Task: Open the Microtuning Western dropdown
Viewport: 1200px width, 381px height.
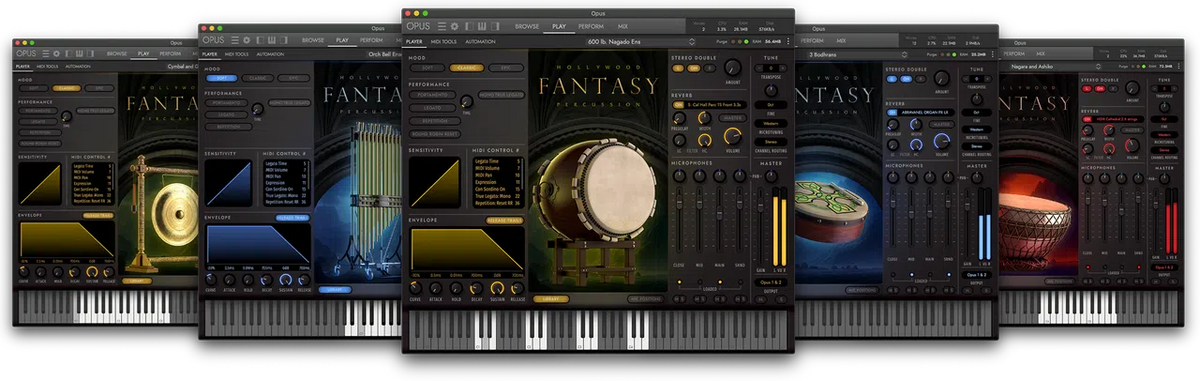Action: coord(770,123)
